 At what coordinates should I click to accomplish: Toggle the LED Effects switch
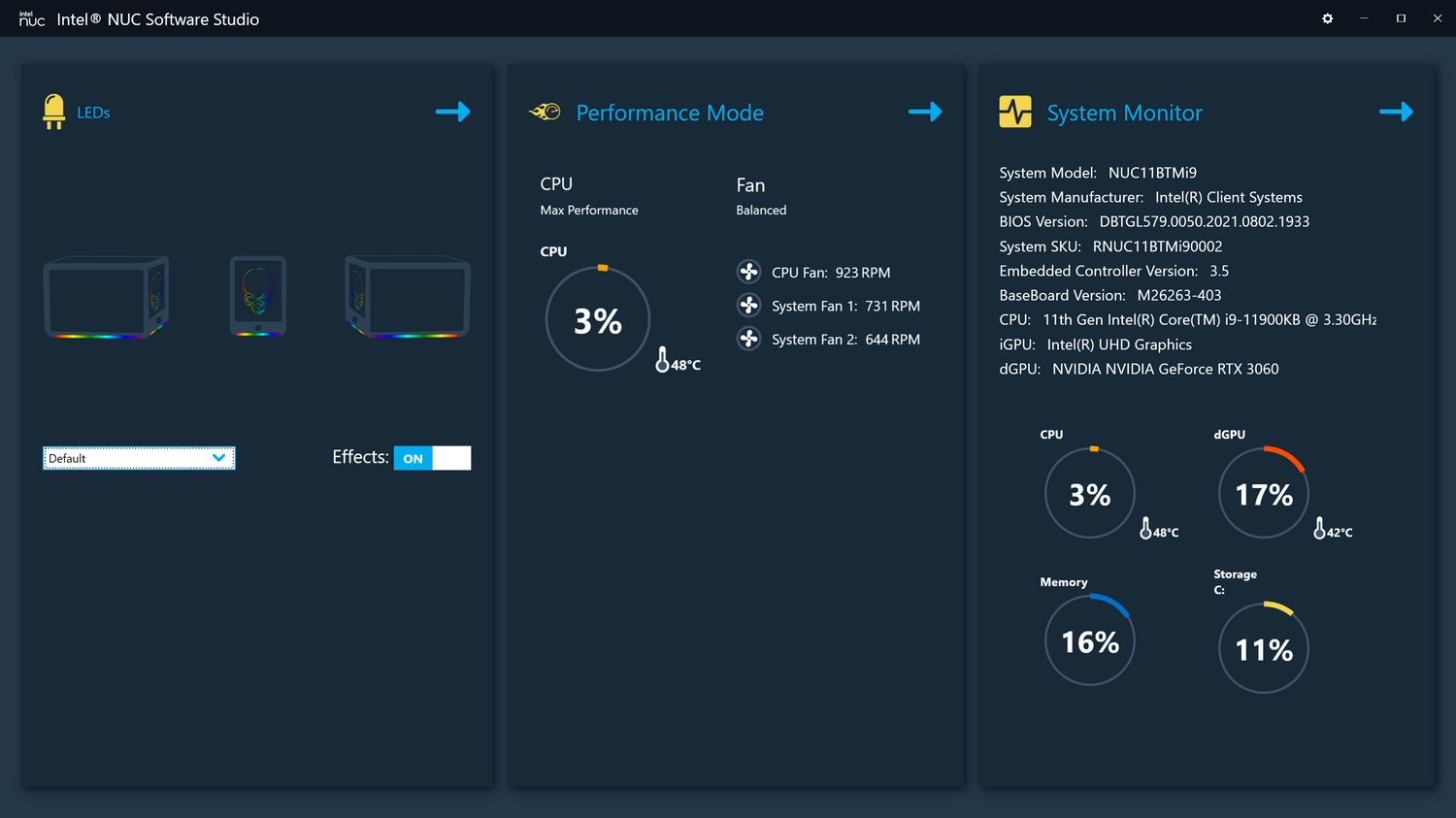432,458
